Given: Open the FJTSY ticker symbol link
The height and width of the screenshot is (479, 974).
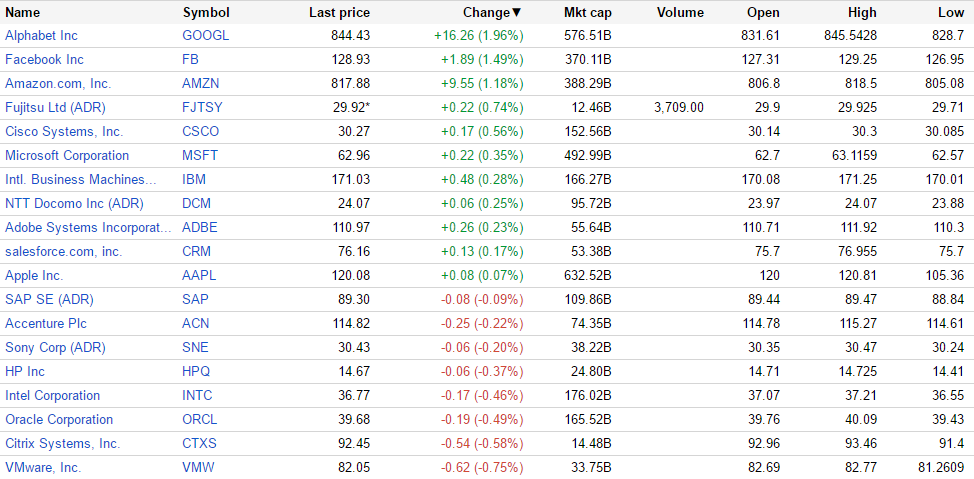Looking at the screenshot, I should click(203, 107).
